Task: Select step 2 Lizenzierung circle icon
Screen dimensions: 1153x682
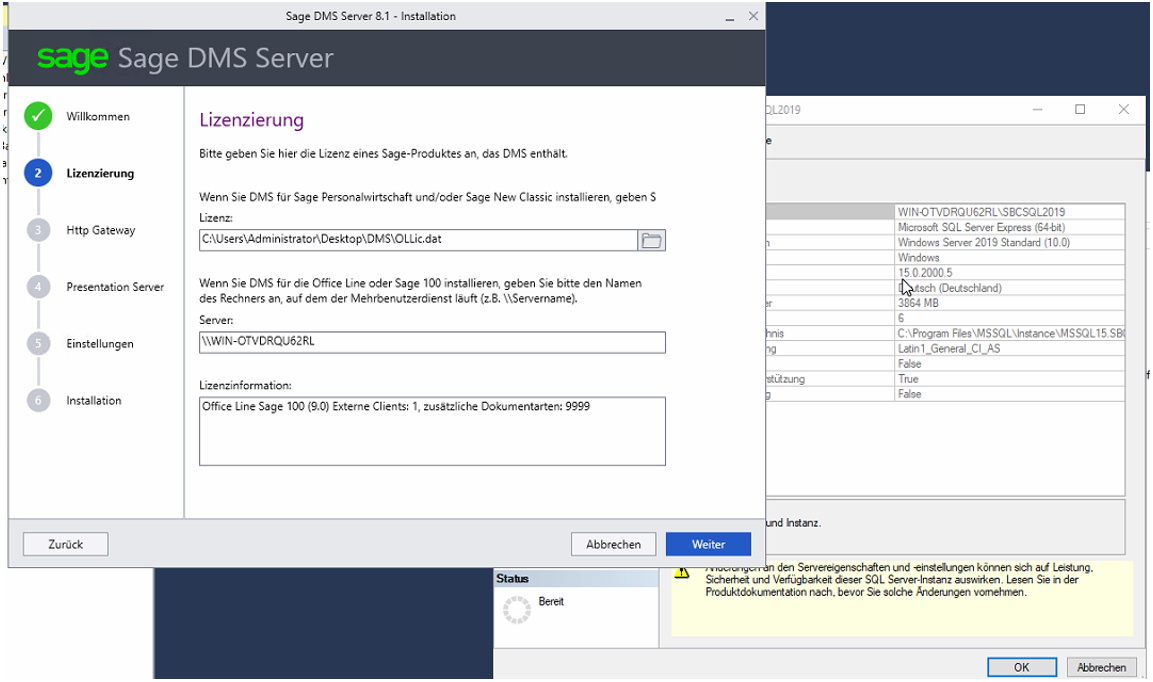Action: [x=38, y=174]
